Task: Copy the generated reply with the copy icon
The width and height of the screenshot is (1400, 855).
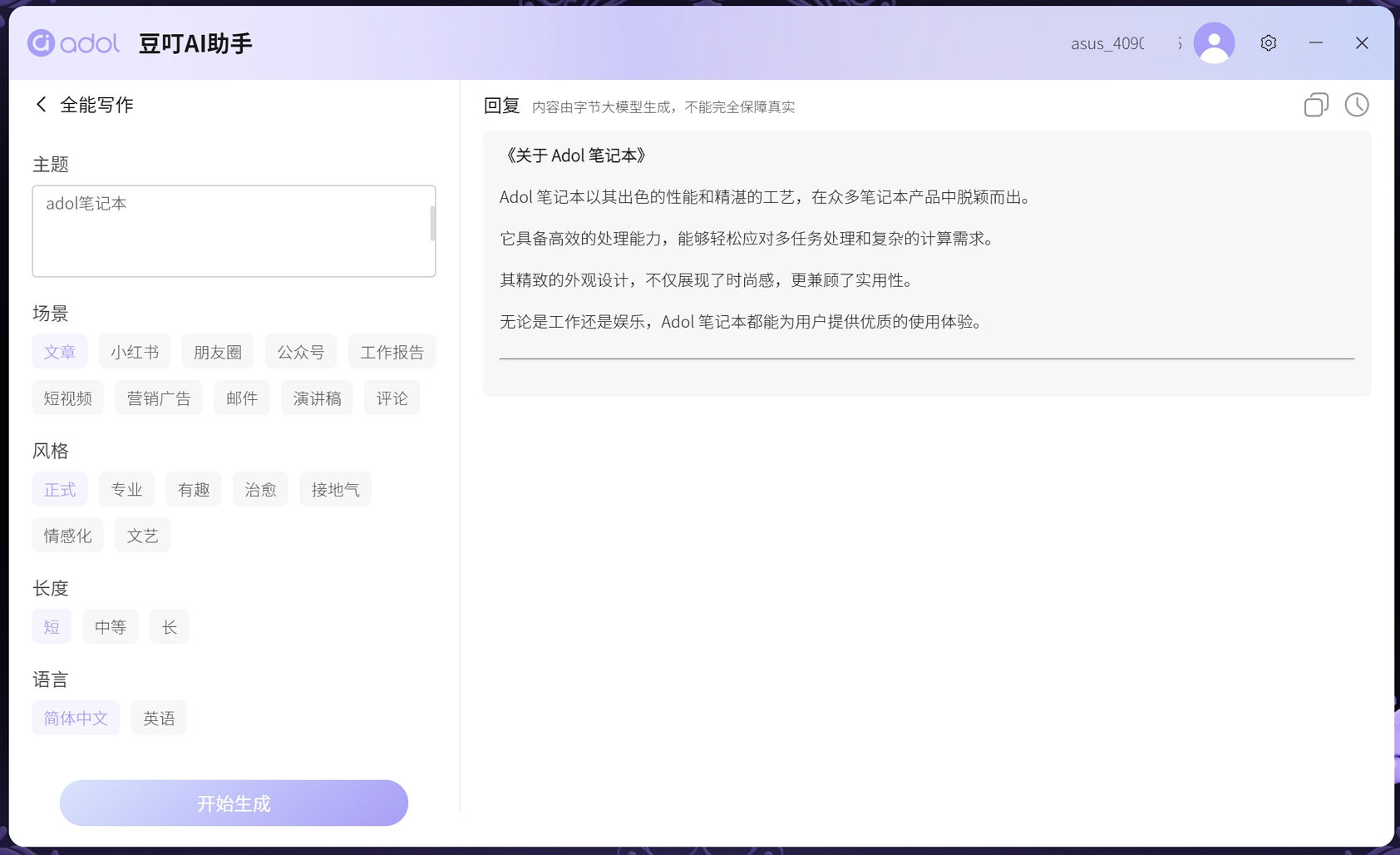Action: tap(1316, 105)
